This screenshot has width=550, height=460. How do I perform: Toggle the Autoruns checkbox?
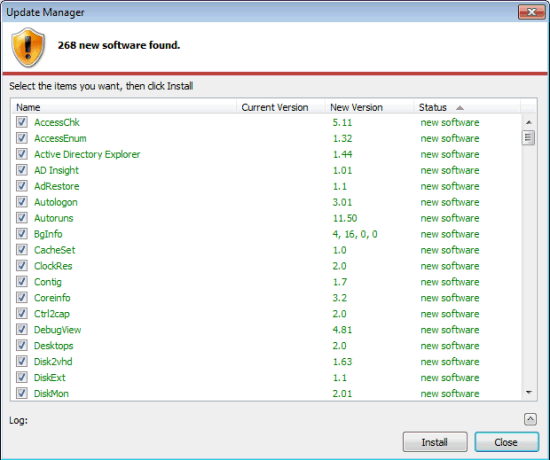tap(22, 218)
